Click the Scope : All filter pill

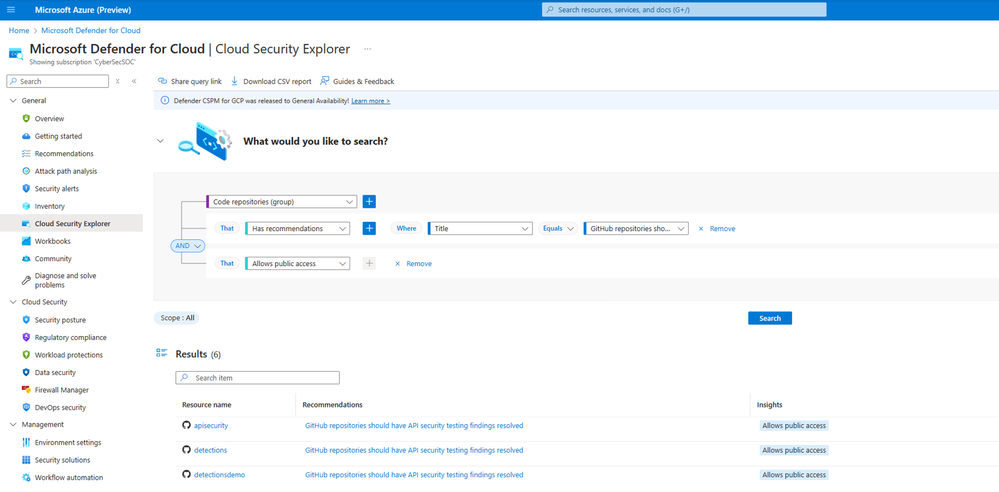(x=178, y=317)
